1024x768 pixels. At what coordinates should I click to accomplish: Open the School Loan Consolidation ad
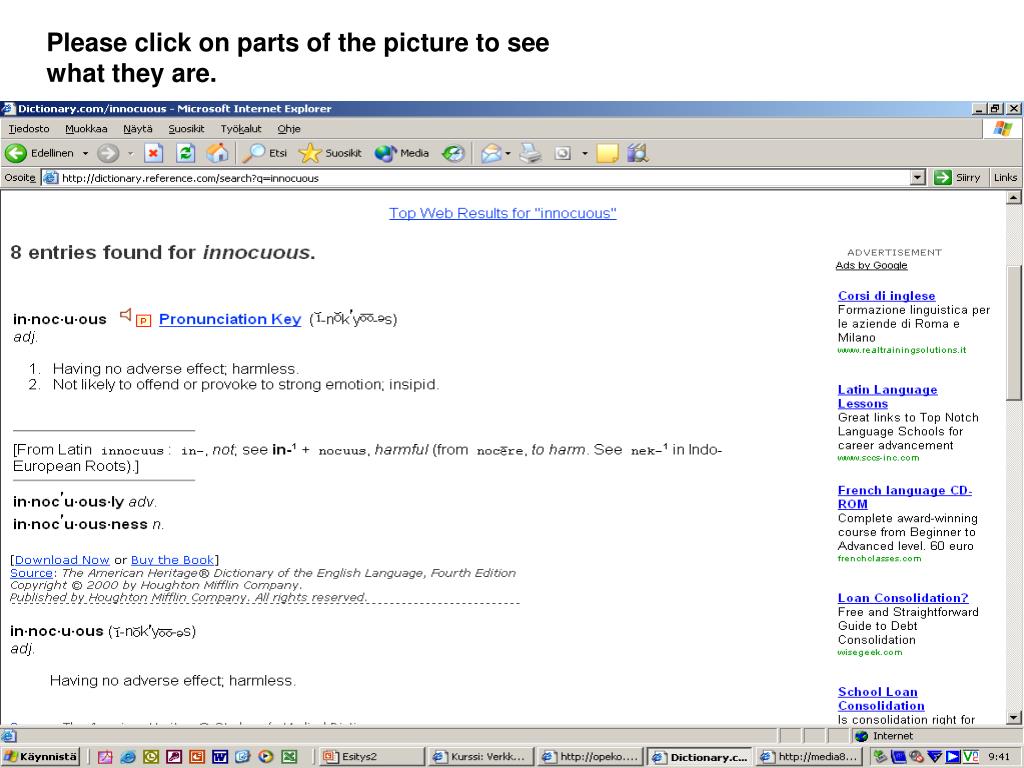pyautogui.click(x=881, y=699)
